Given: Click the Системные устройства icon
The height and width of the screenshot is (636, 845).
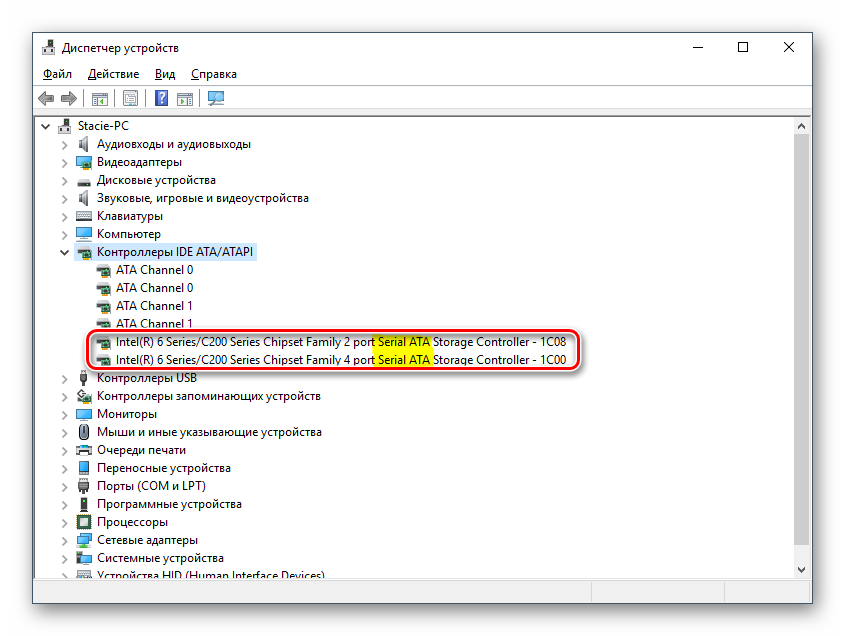Looking at the screenshot, I should tap(84, 558).
